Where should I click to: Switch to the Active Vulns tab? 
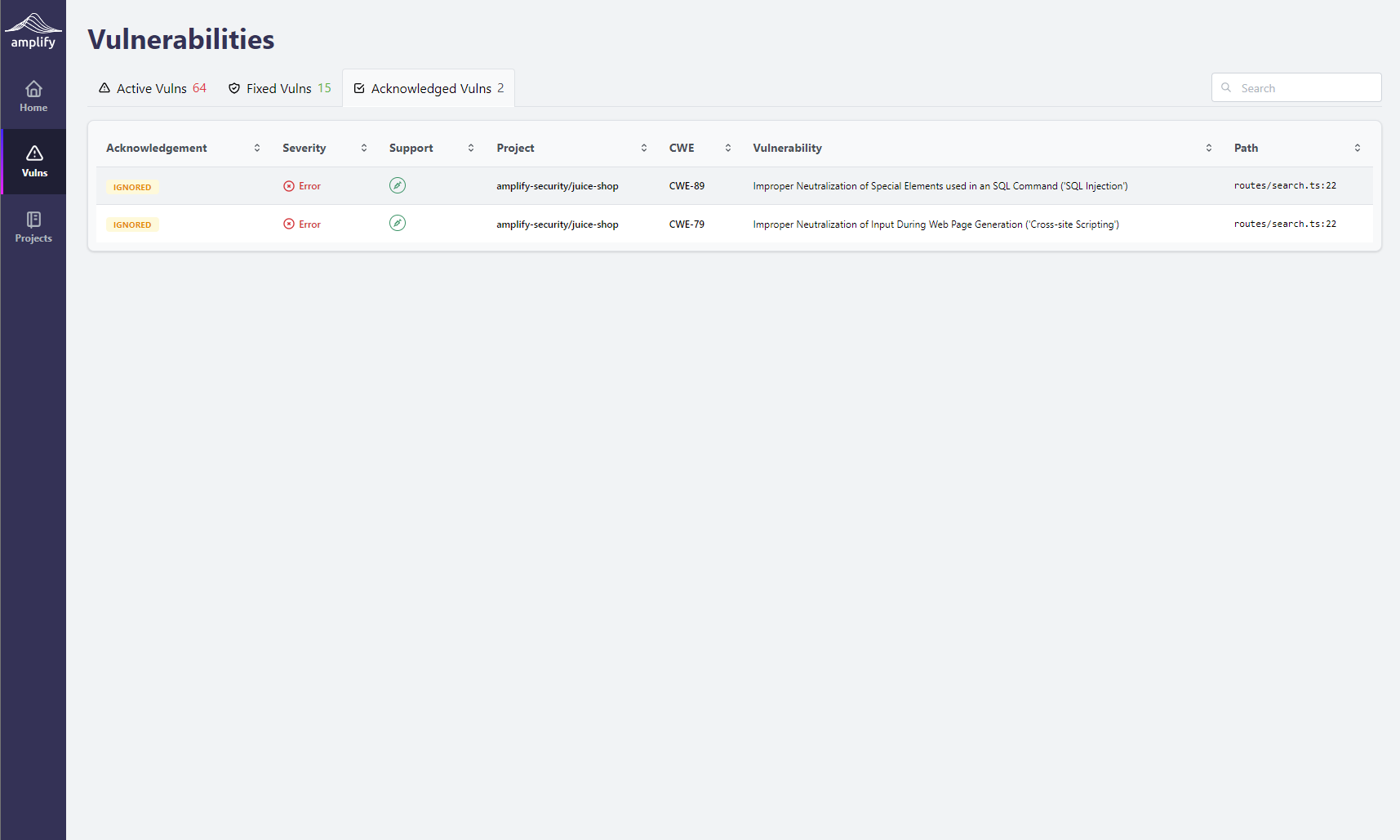[x=153, y=88]
